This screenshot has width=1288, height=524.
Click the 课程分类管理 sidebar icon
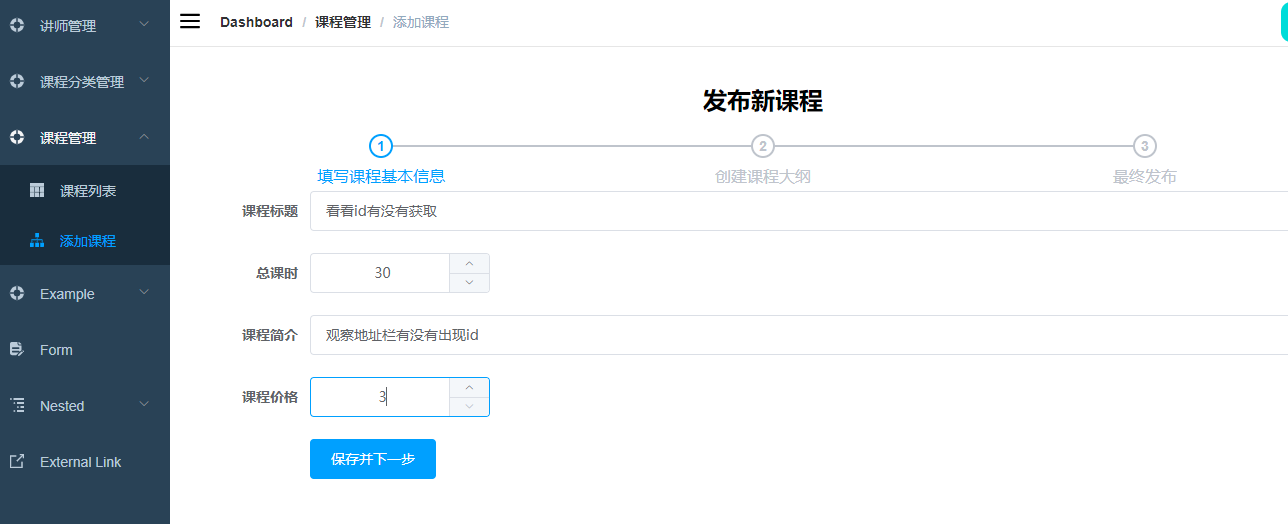click(16, 82)
